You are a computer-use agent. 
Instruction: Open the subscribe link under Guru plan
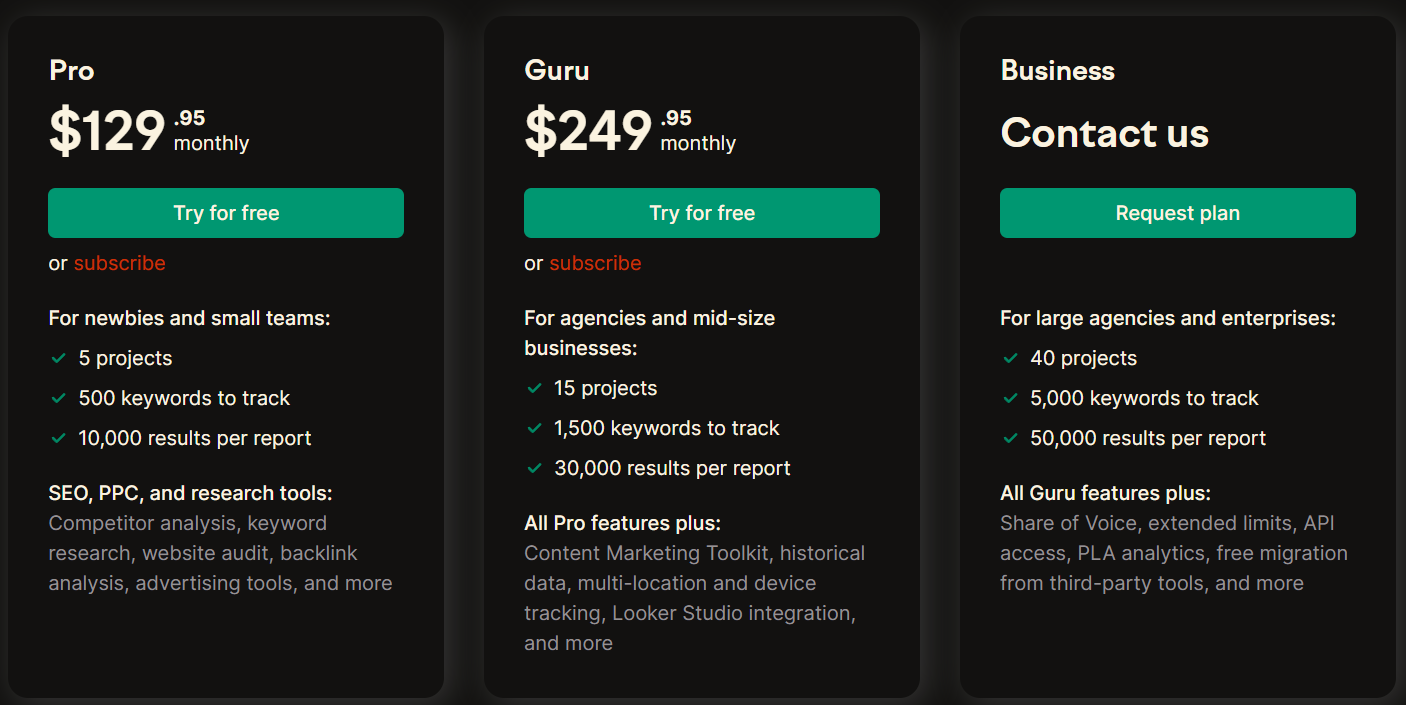(x=596, y=263)
